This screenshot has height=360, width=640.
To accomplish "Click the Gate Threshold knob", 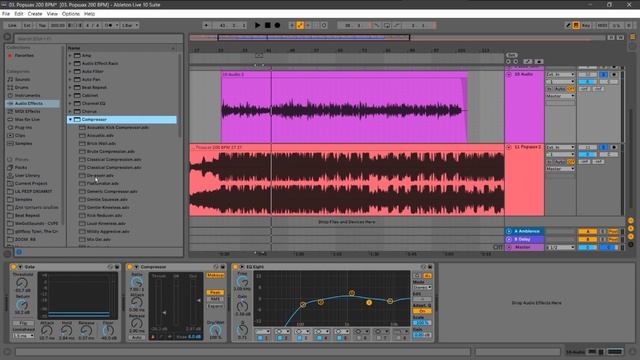I will coord(22,283).
